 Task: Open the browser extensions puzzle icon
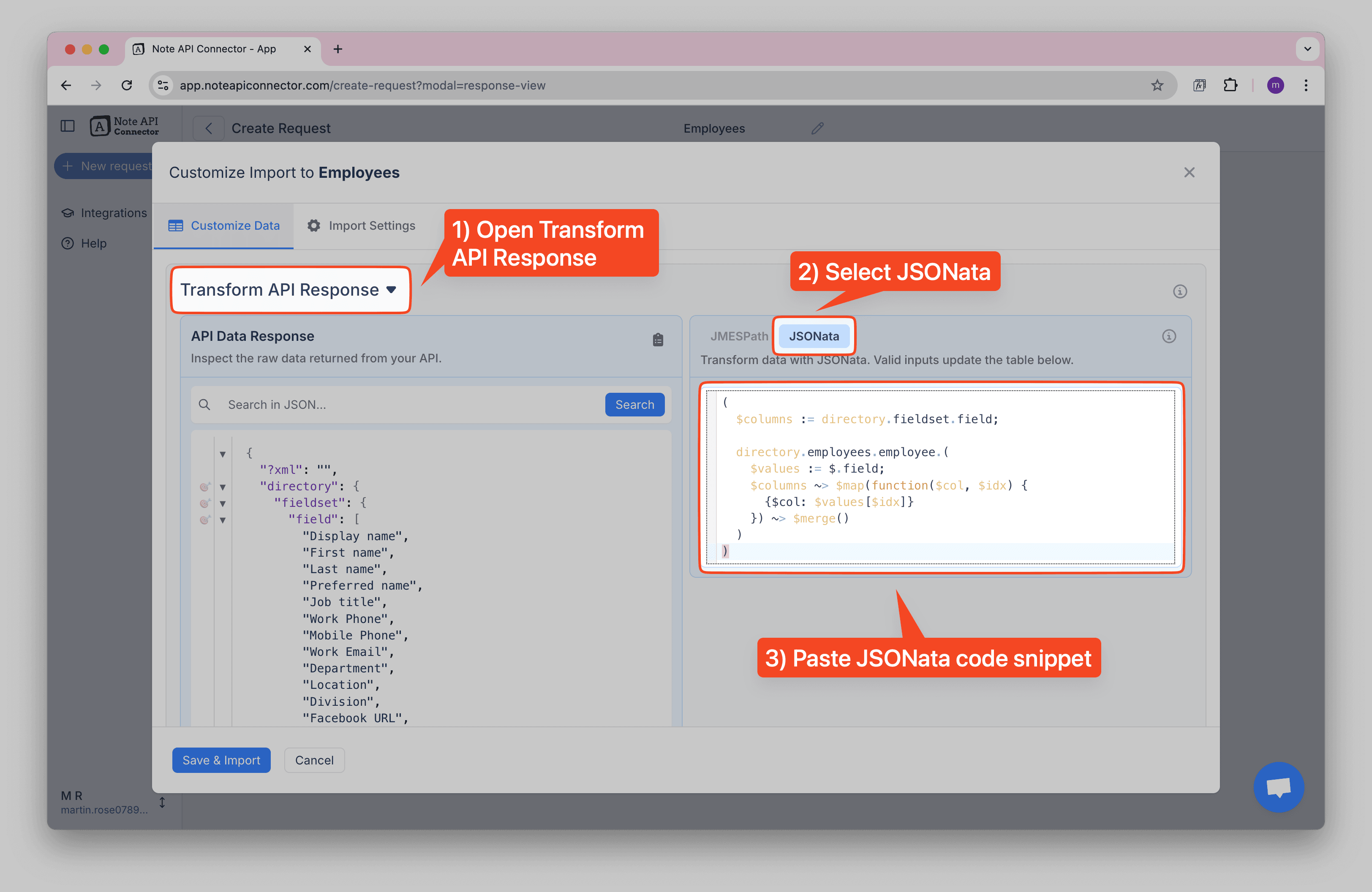click(1230, 85)
